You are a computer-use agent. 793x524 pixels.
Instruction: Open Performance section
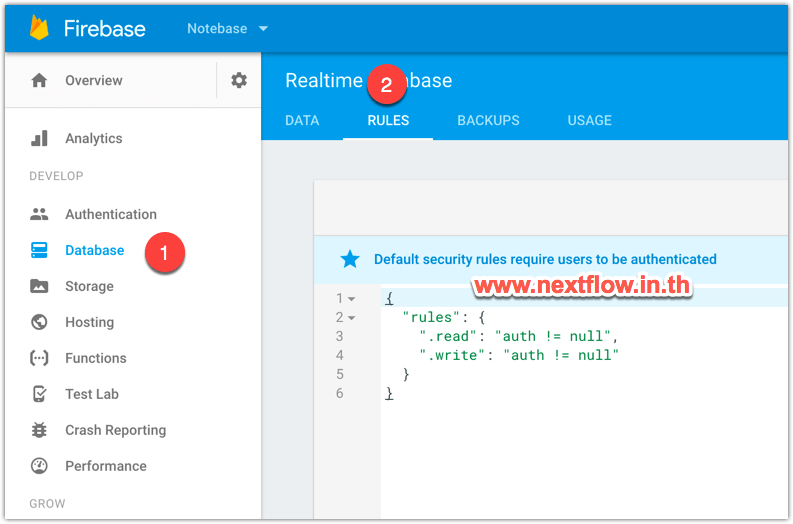[x=106, y=466]
